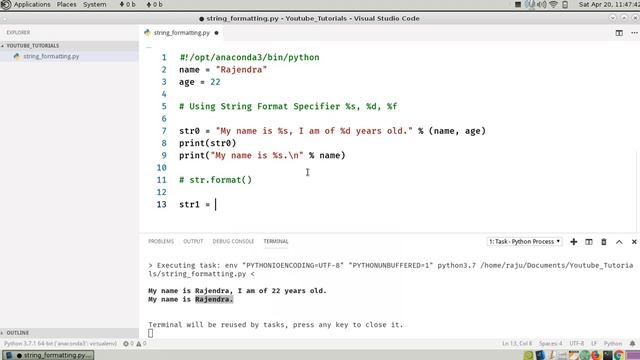This screenshot has width=640, height=360.
Task: Click the volume speaker icon in system tray
Action: (542, 4)
